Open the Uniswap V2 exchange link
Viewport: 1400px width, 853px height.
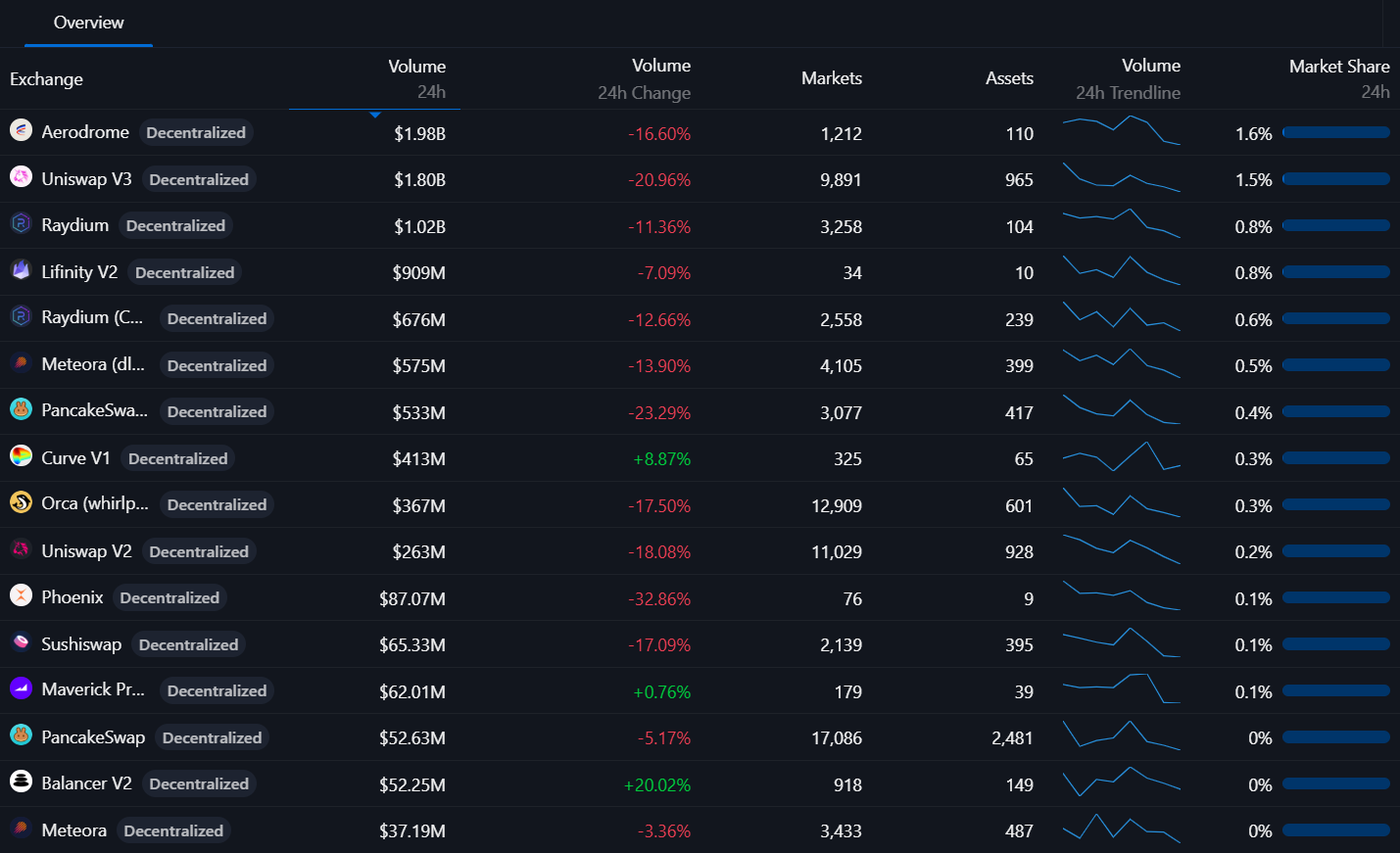86,551
